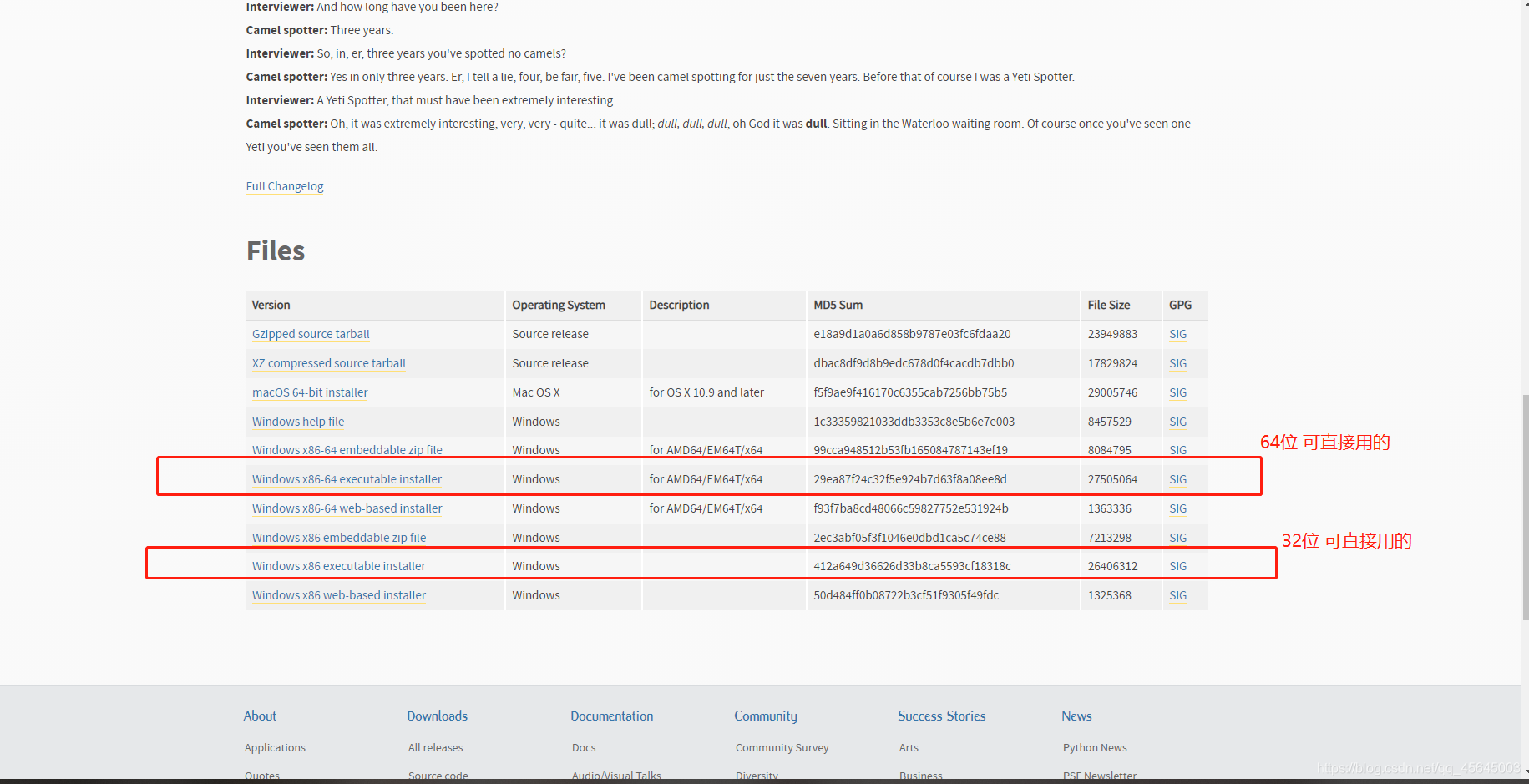Open SIG for x86 executable installer

point(1178,566)
